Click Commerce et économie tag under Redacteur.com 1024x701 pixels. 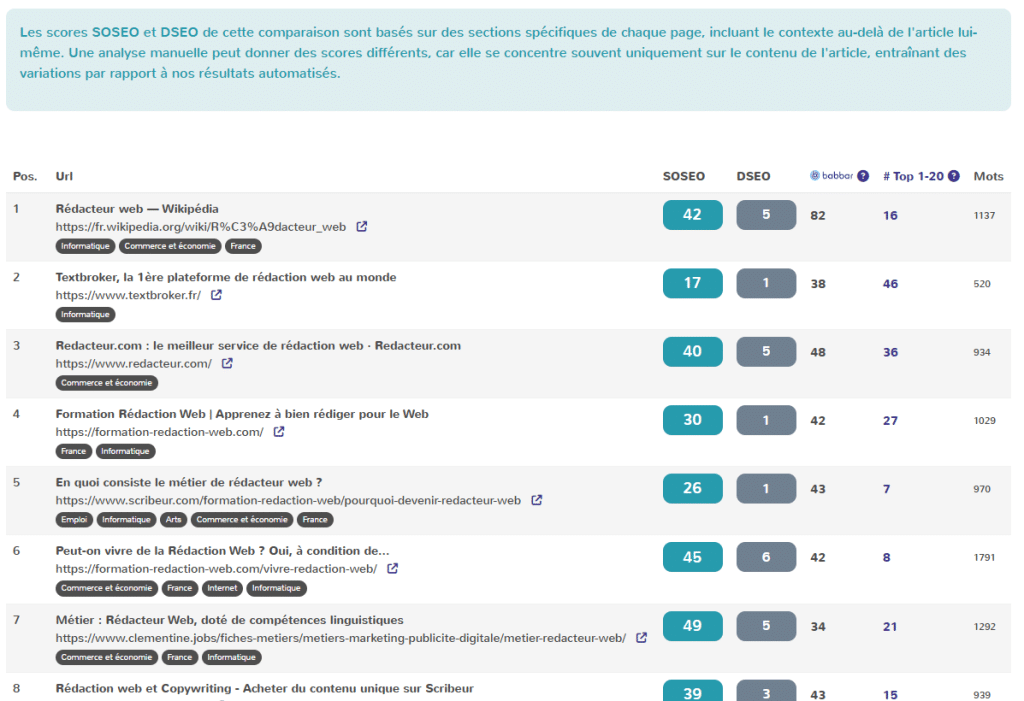tap(106, 383)
